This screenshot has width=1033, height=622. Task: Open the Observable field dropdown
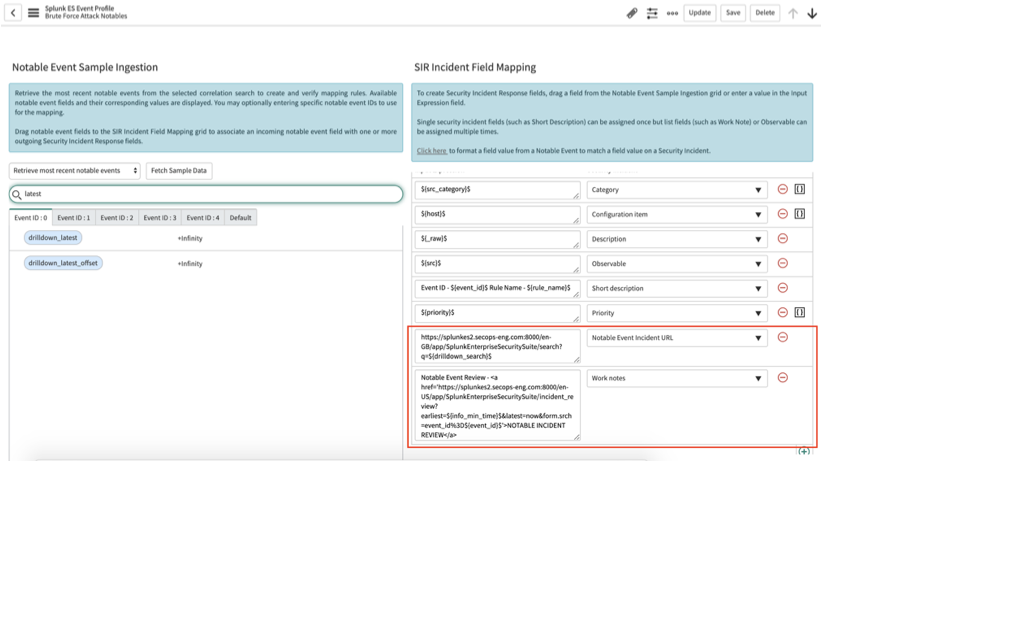(x=677, y=264)
